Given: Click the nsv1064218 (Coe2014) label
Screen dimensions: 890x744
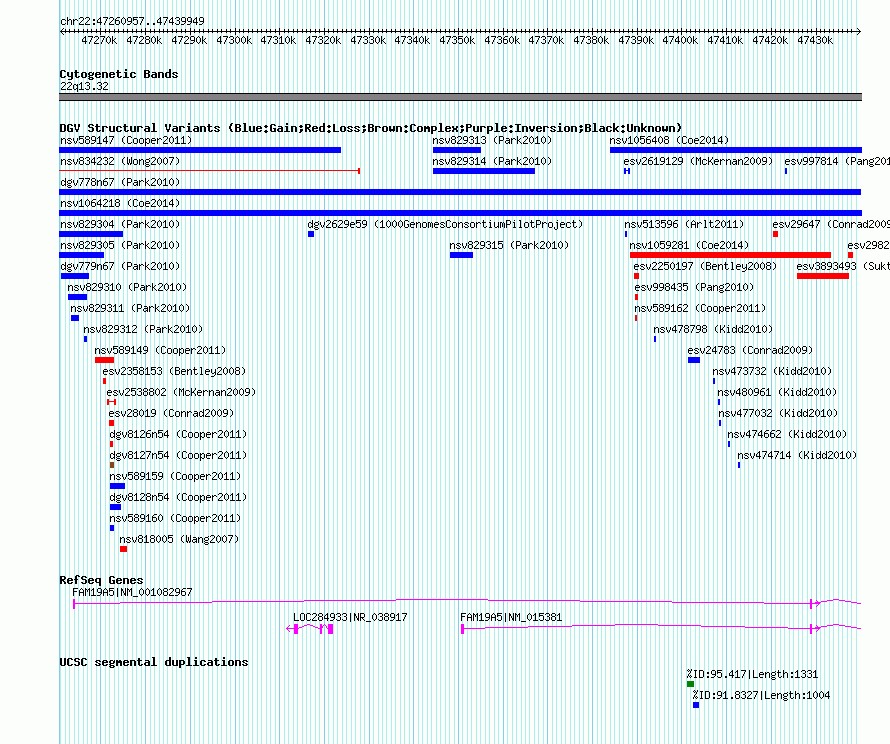Looking at the screenshot, I should point(120,203).
